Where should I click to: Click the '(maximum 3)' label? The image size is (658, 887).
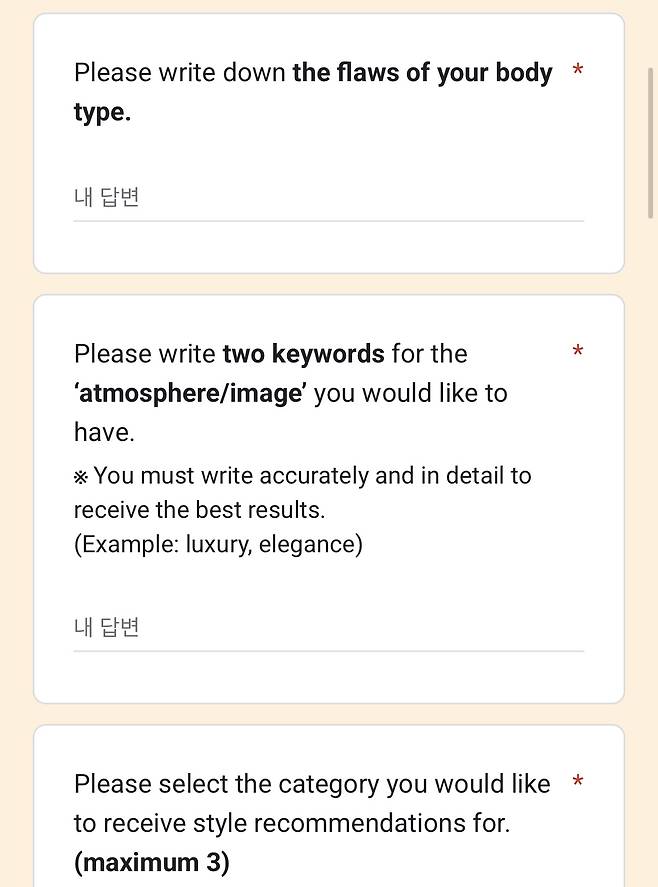[x=151, y=862]
